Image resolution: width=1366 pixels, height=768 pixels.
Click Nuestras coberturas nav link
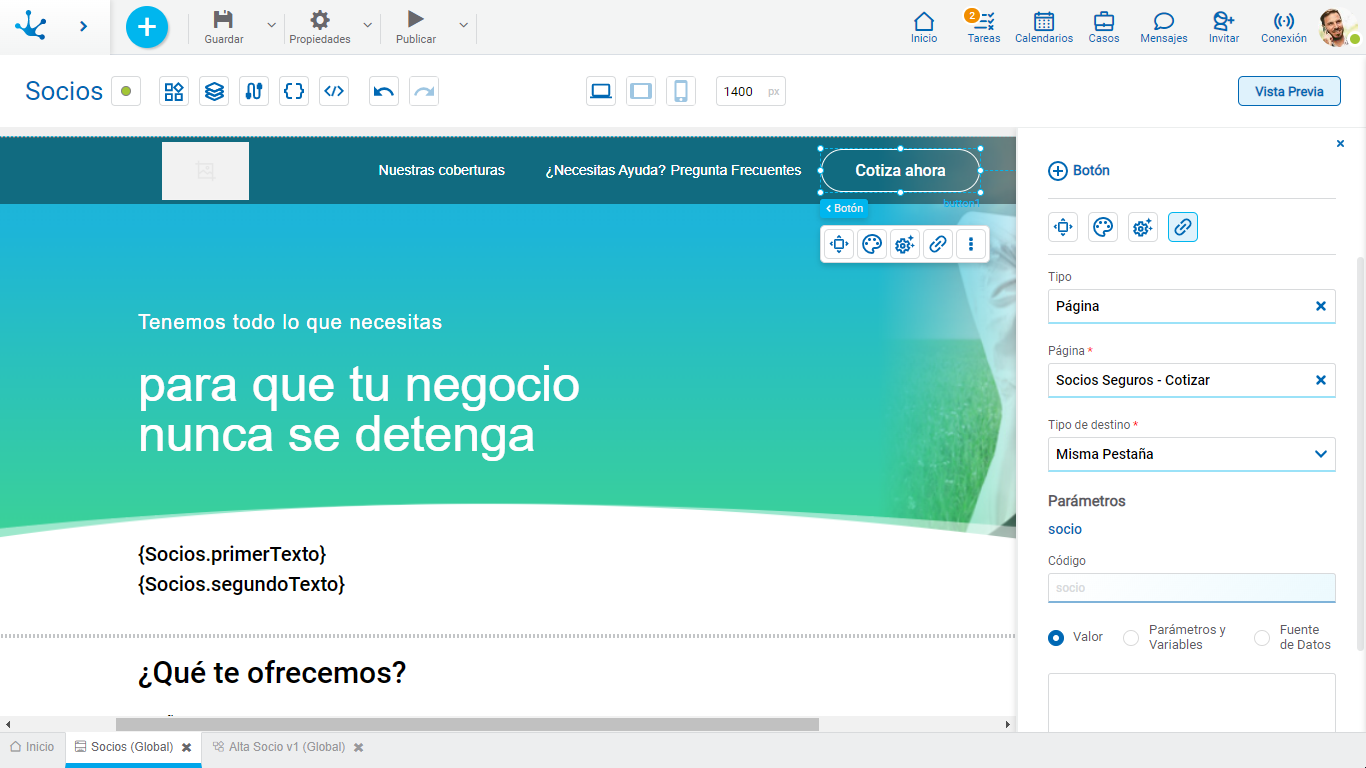[442, 170]
